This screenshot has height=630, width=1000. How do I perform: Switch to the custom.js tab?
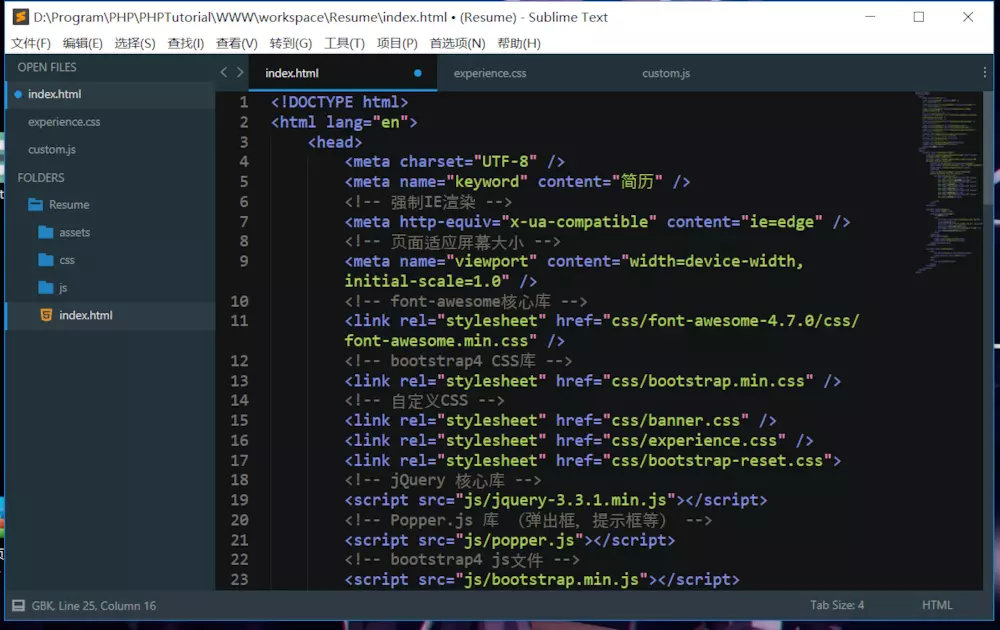tap(666, 73)
